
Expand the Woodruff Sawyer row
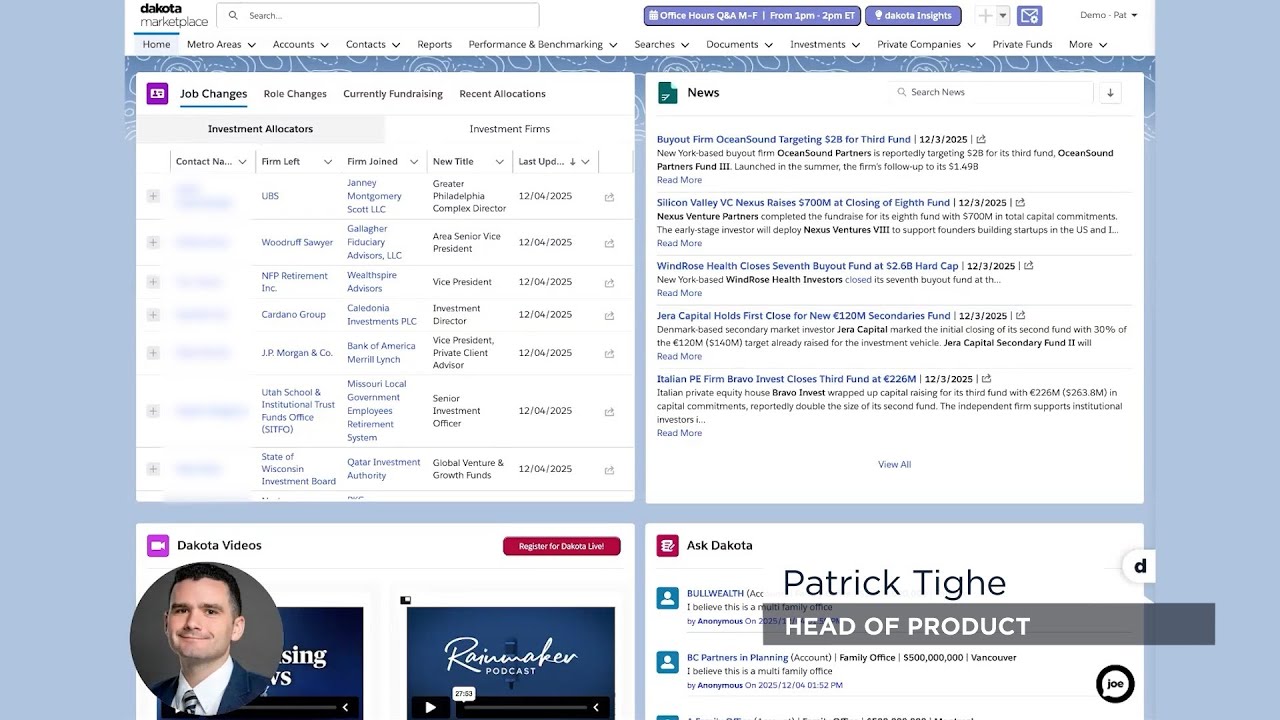pyautogui.click(x=153, y=242)
